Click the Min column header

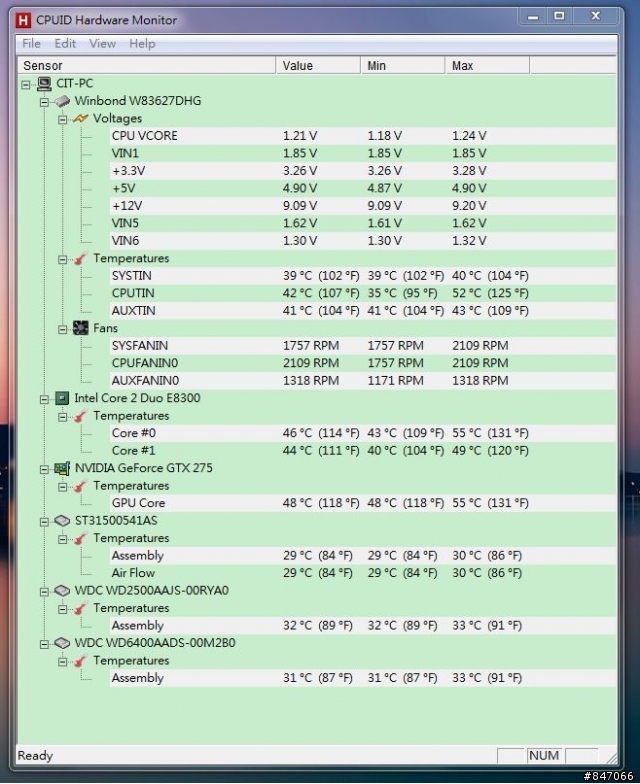402,66
